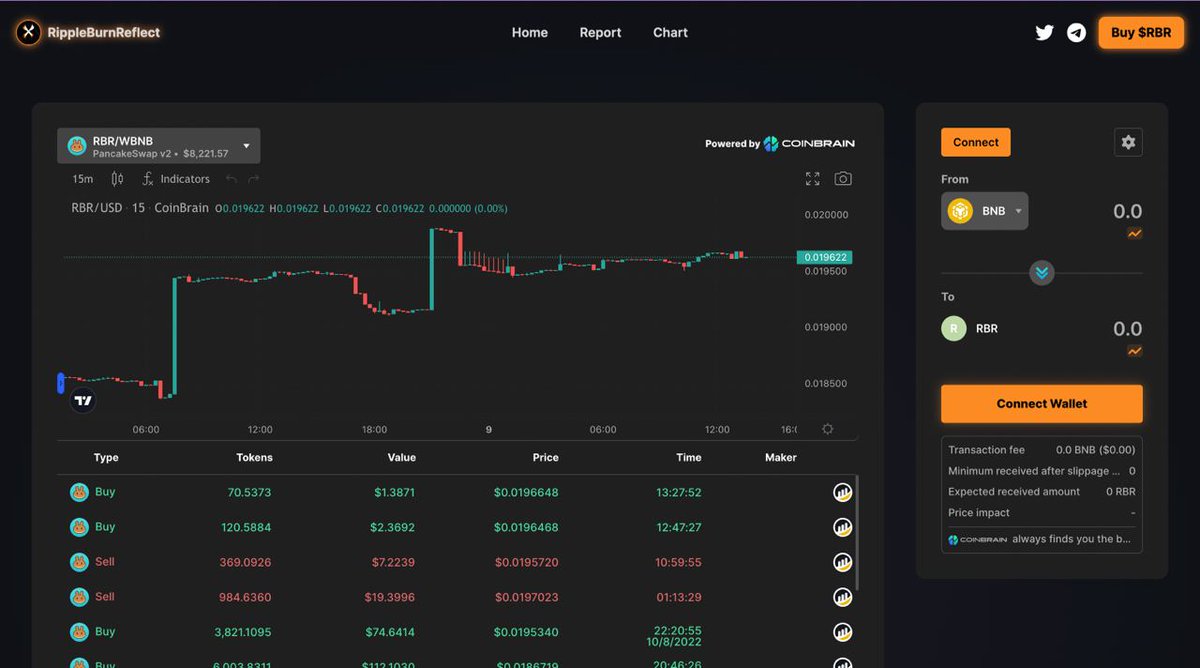Click the 369.0926 tokens cell
This screenshot has width=1200, height=668.
point(245,562)
